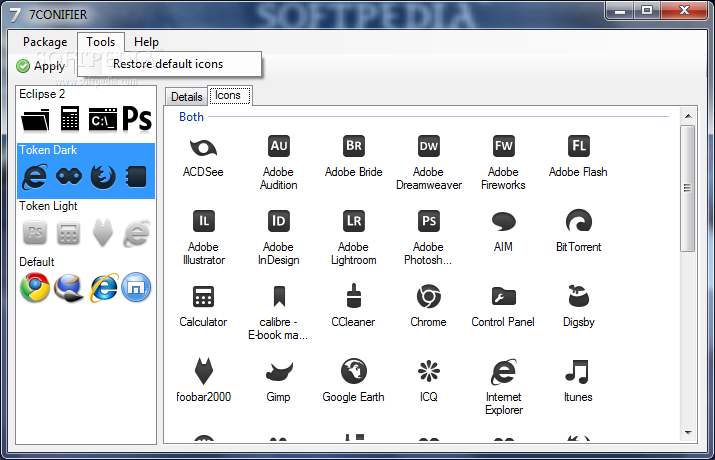Screen dimensions: 715x460
Task: Select the AIM speech bubble icon
Action: tap(503, 222)
